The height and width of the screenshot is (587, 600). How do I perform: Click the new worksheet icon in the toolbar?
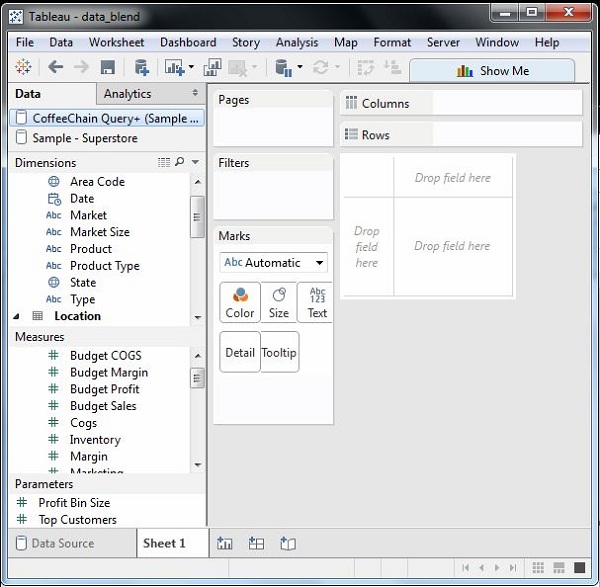[175, 68]
